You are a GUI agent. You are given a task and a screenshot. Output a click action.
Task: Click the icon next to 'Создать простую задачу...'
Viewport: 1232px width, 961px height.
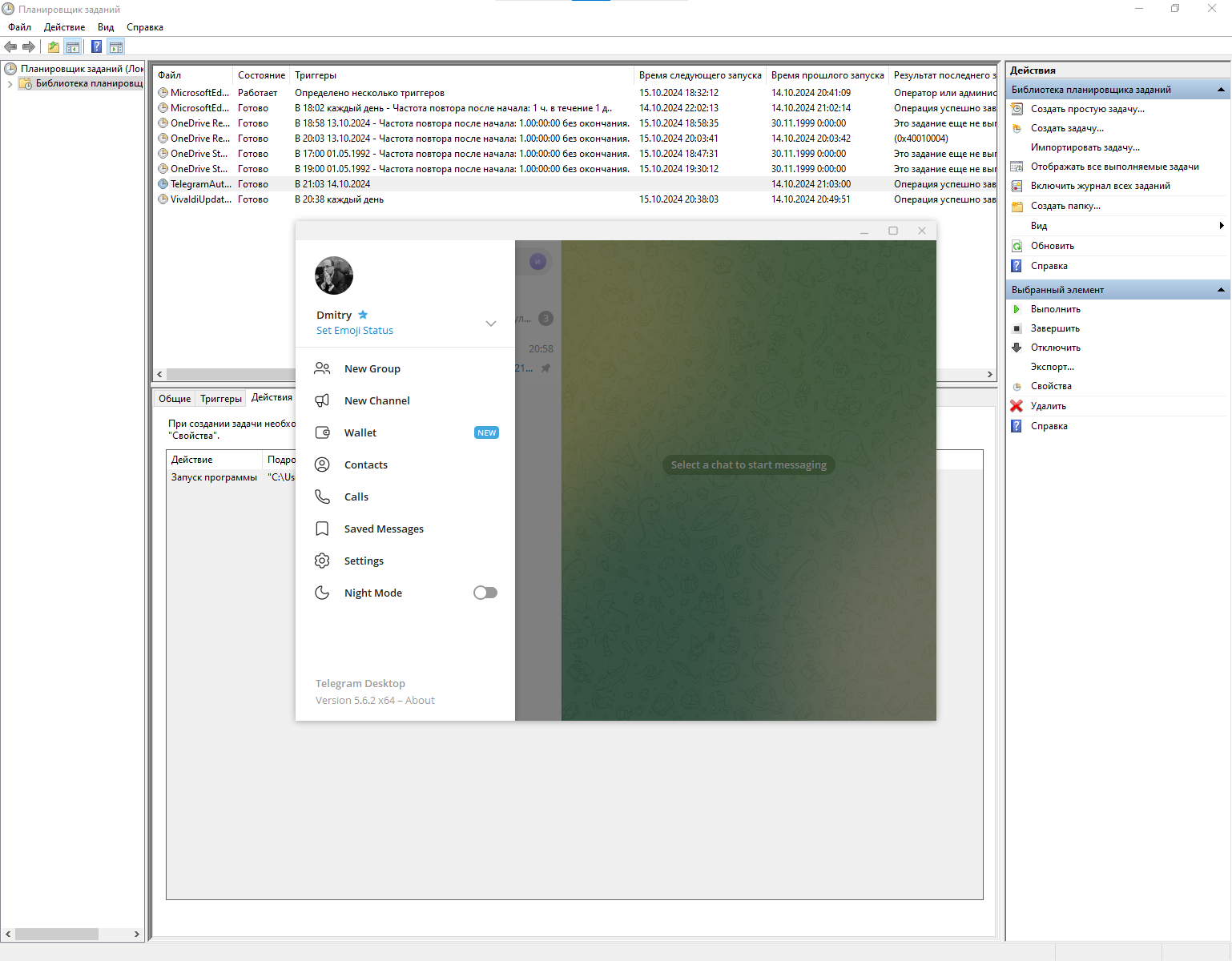click(1017, 109)
